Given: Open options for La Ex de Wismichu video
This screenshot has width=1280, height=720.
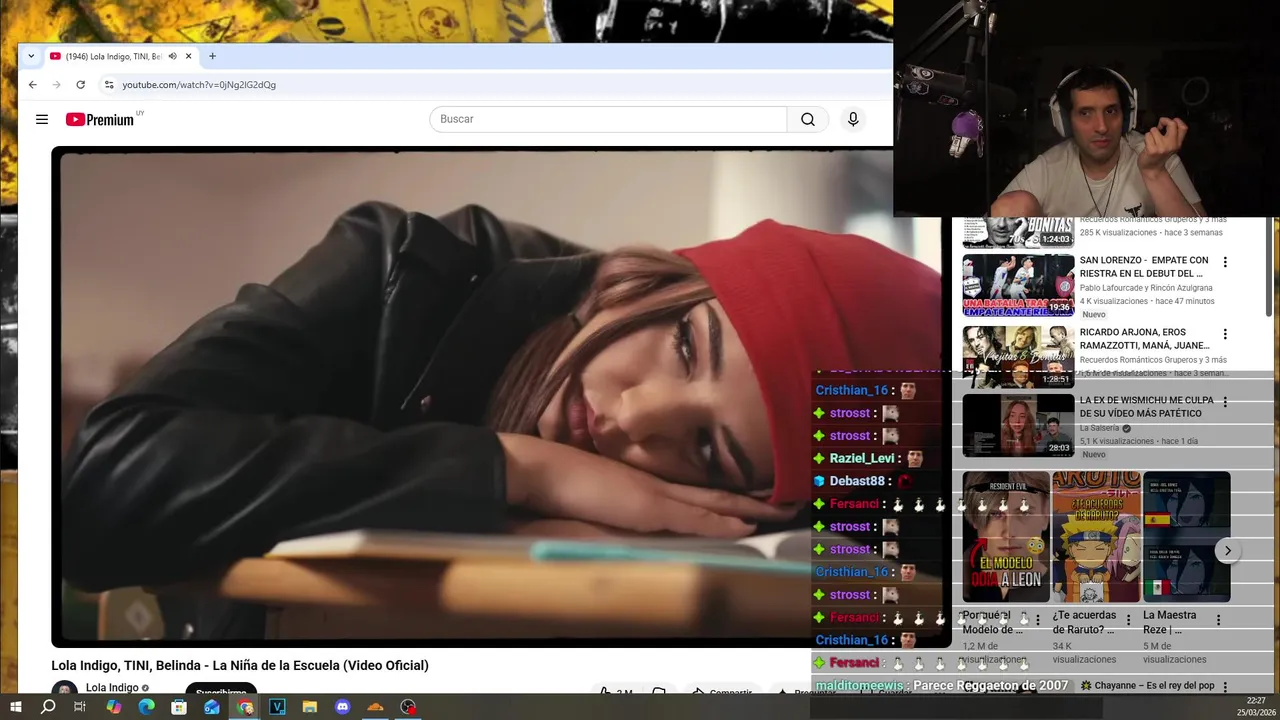Looking at the screenshot, I should pyautogui.click(x=1225, y=402).
